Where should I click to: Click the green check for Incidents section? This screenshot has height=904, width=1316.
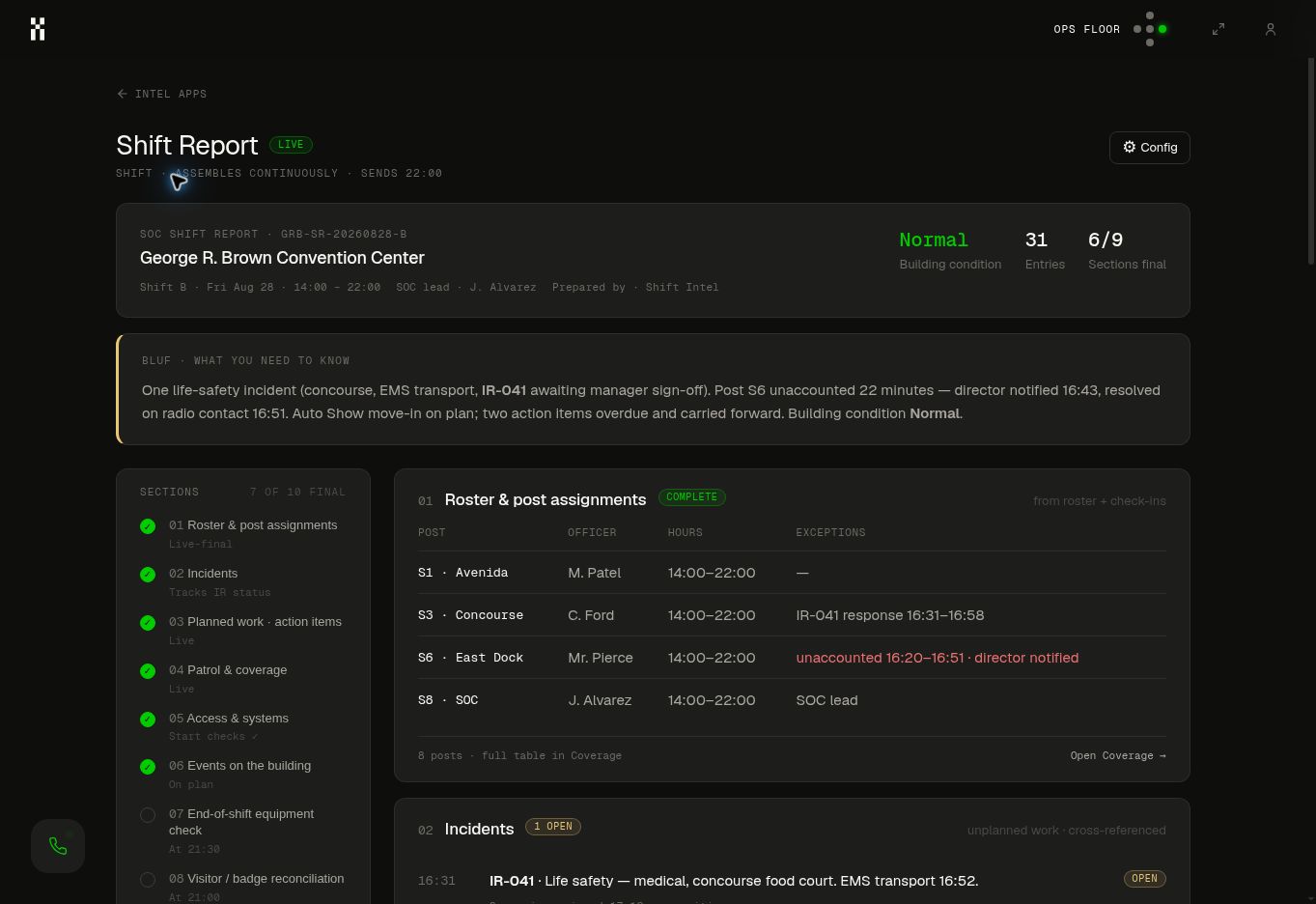pos(148,575)
